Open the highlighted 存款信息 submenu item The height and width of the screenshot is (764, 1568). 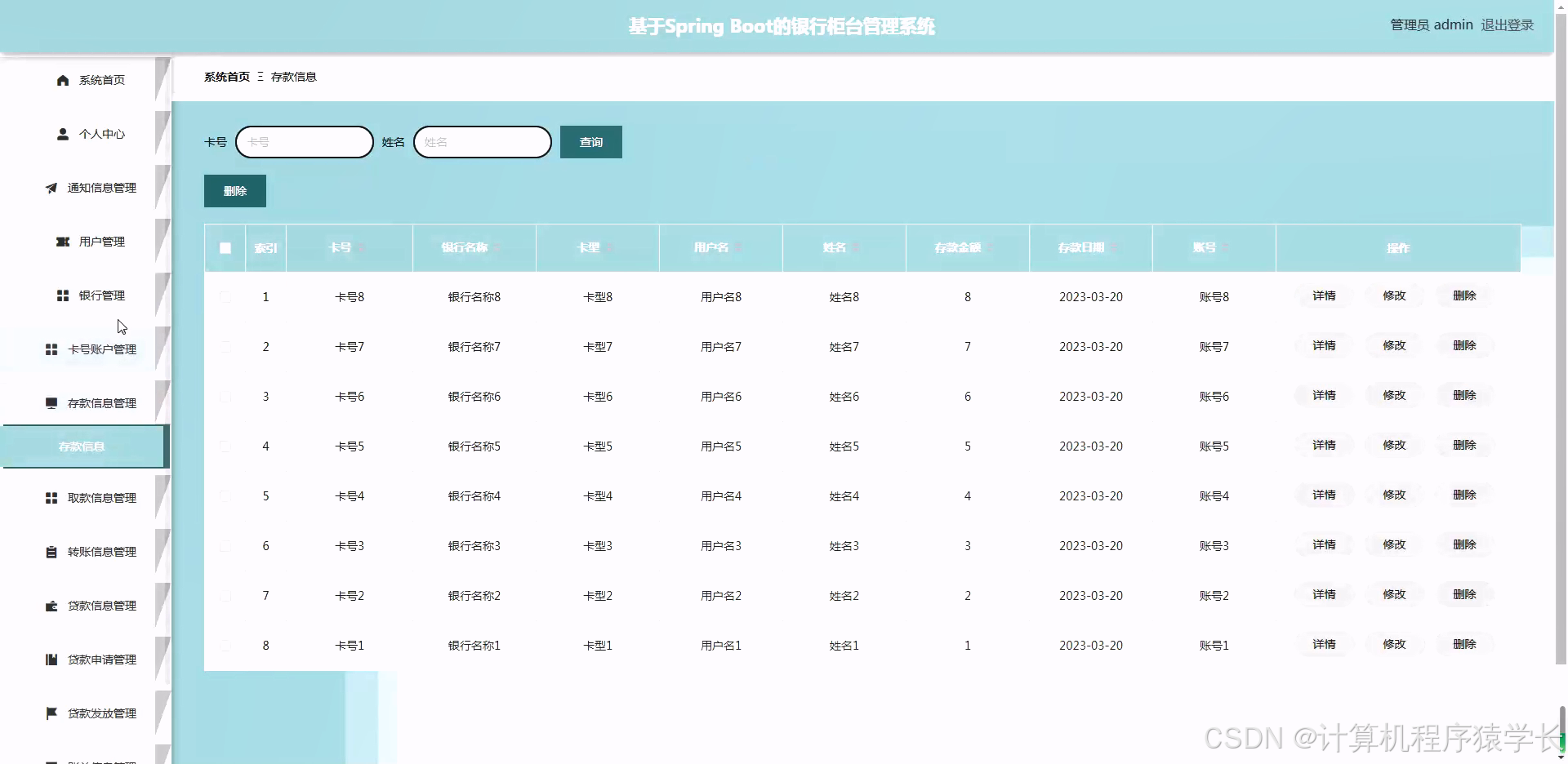coord(84,446)
